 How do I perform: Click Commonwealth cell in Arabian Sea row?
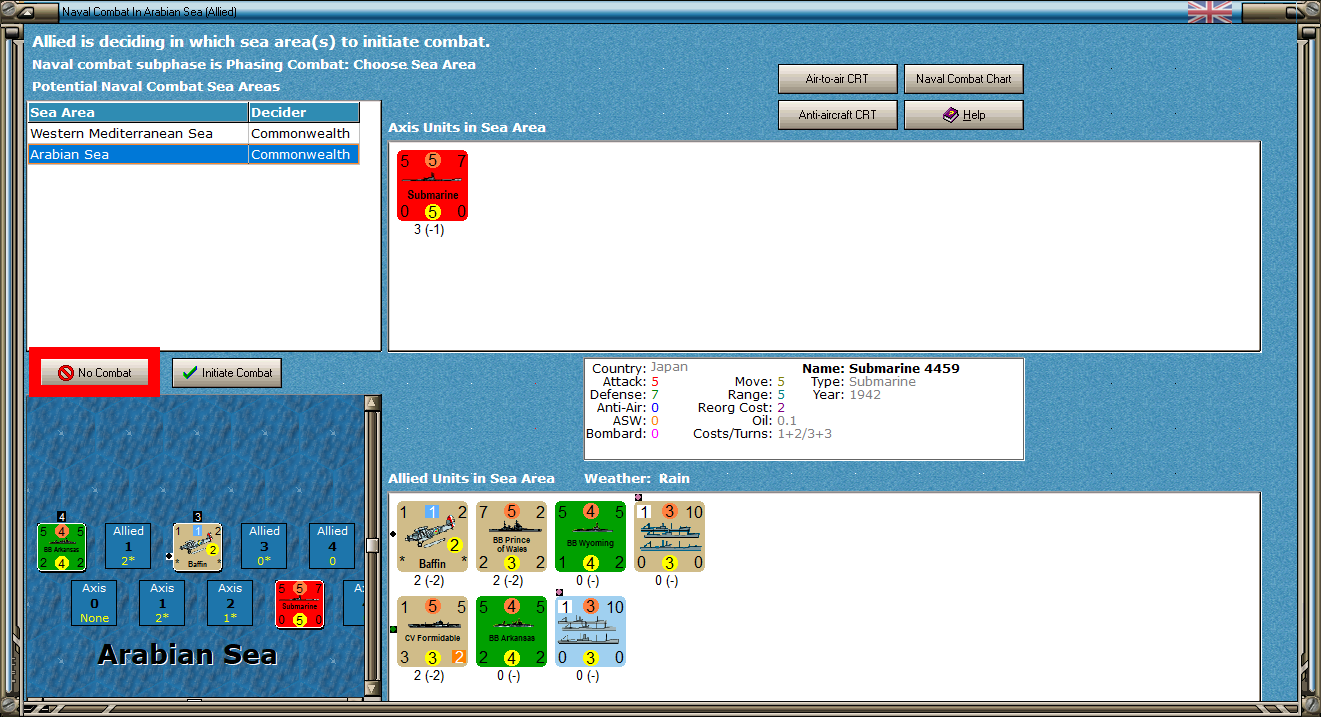click(303, 155)
